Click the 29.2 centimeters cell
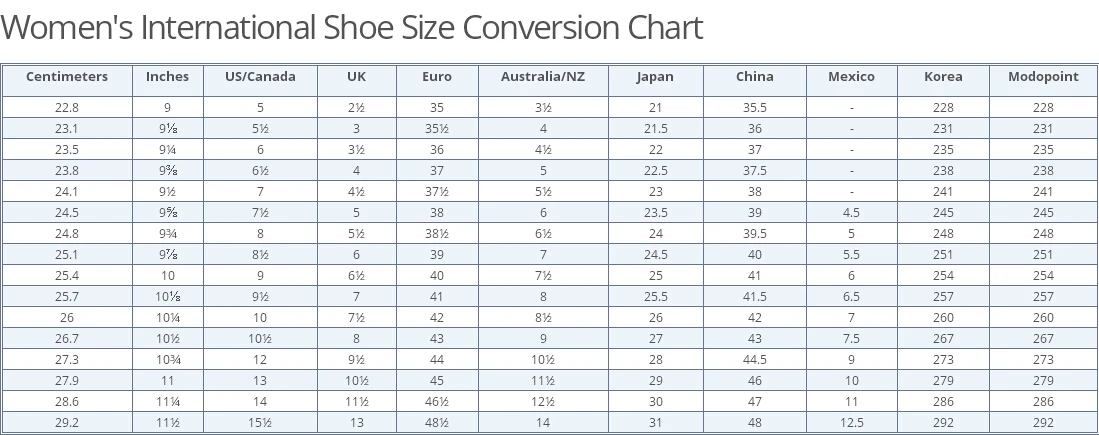Screen dimensions: 1099x435 coord(67,423)
